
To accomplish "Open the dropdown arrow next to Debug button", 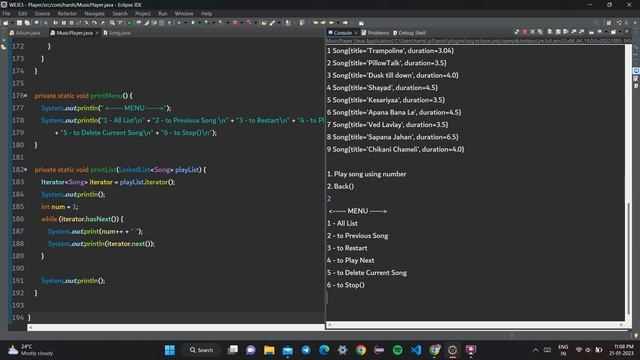I will pyautogui.click(x=186, y=23).
